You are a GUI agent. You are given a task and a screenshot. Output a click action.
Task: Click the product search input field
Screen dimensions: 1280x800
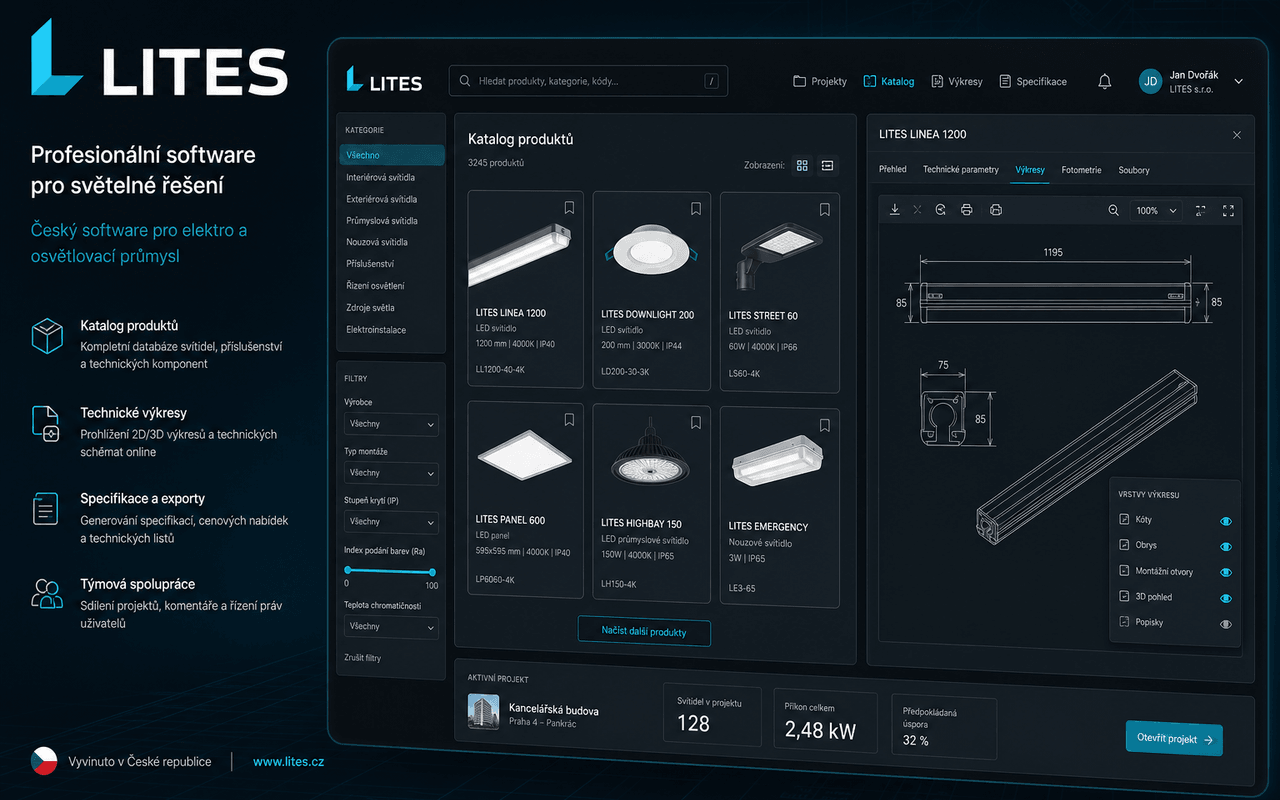[x=588, y=82]
